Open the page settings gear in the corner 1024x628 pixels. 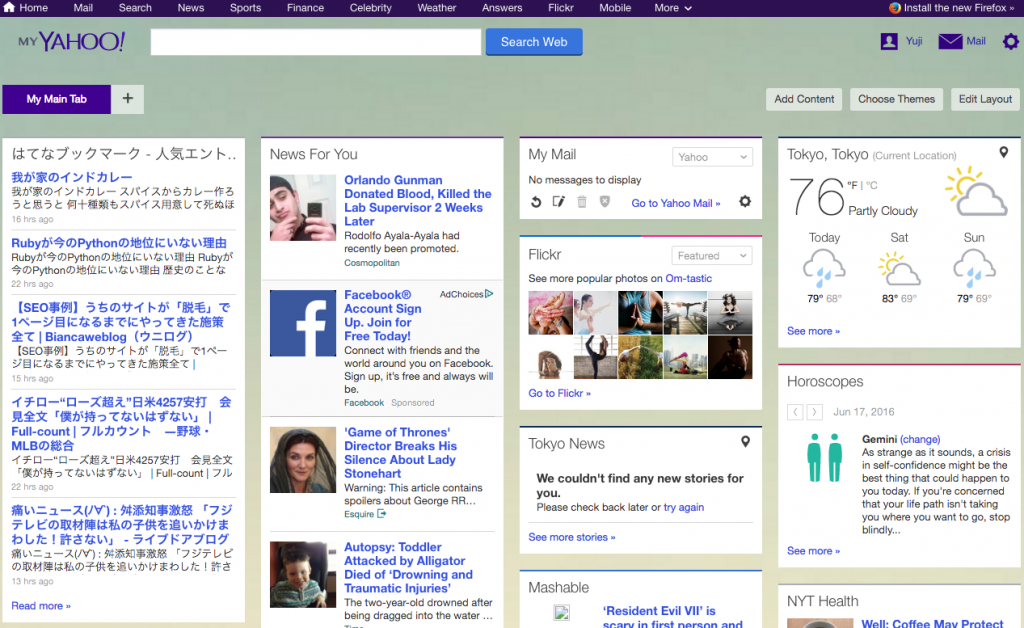click(x=1010, y=41)
